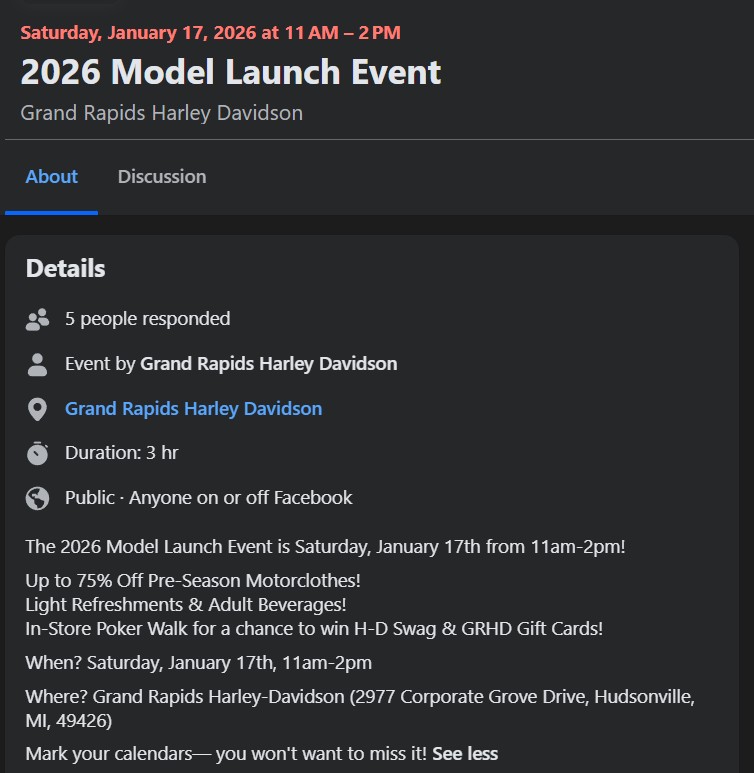Collapse description with See less
This screenshot has height=773, width=754.
click(465, 754)
